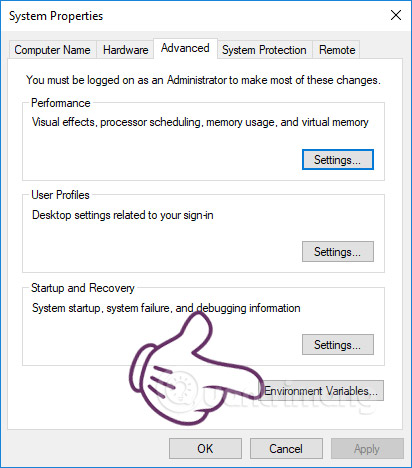
Task: Close the System Properties window
Action: [x=396, y=15]
